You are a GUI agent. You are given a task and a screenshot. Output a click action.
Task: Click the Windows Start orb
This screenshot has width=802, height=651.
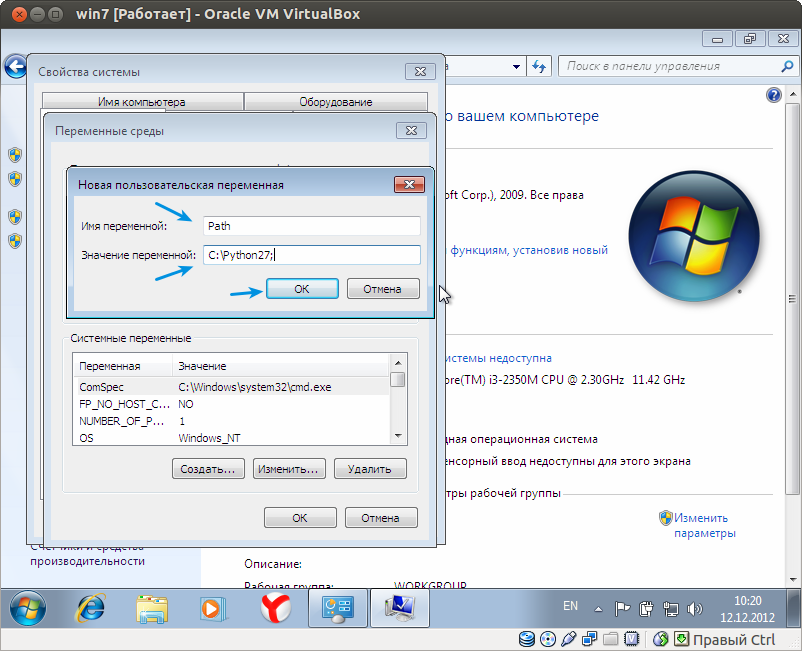click(28, 608)
